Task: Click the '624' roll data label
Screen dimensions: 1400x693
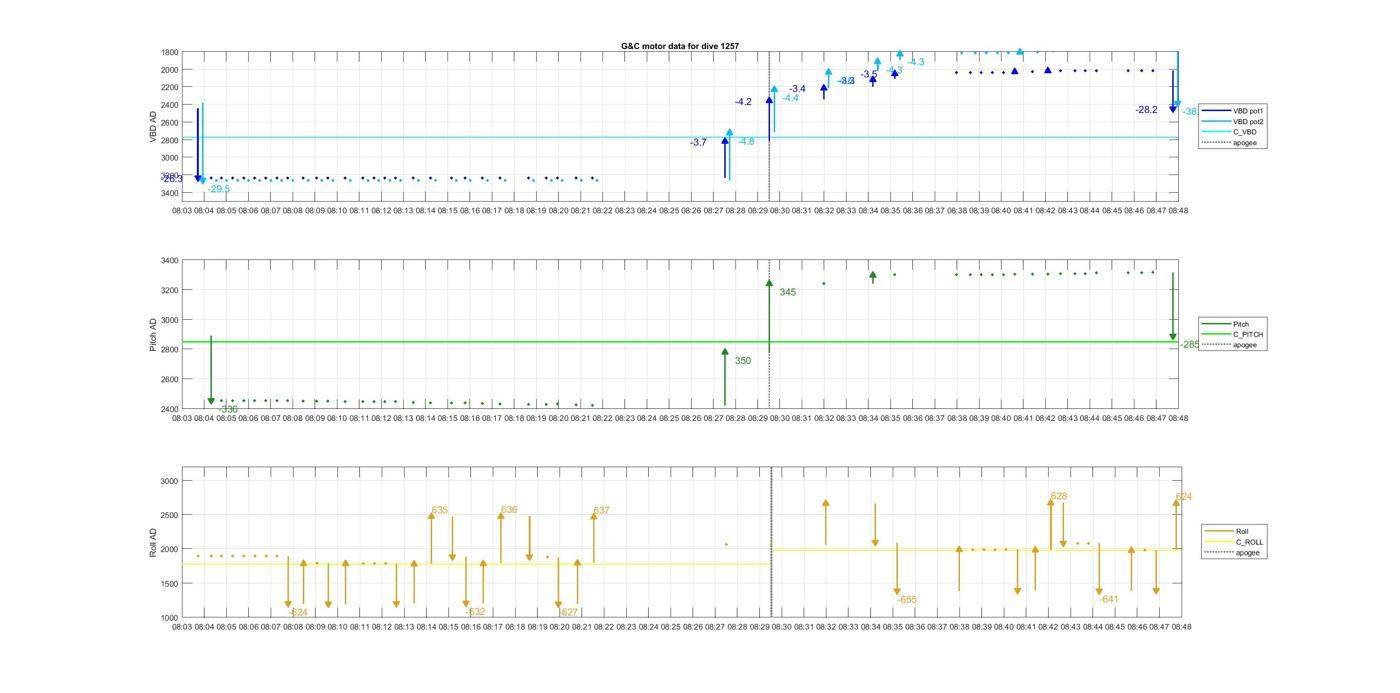Action: 1184,497
